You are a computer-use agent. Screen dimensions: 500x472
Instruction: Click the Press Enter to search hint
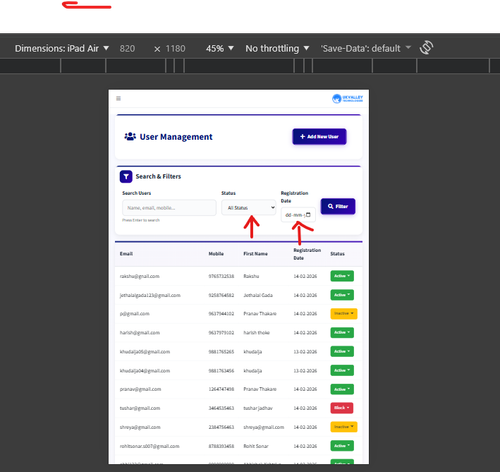(x=141, y=220)
